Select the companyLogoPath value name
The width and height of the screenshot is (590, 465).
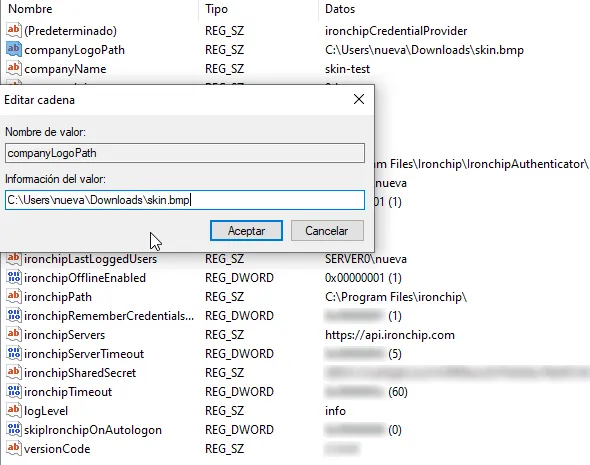75,50
